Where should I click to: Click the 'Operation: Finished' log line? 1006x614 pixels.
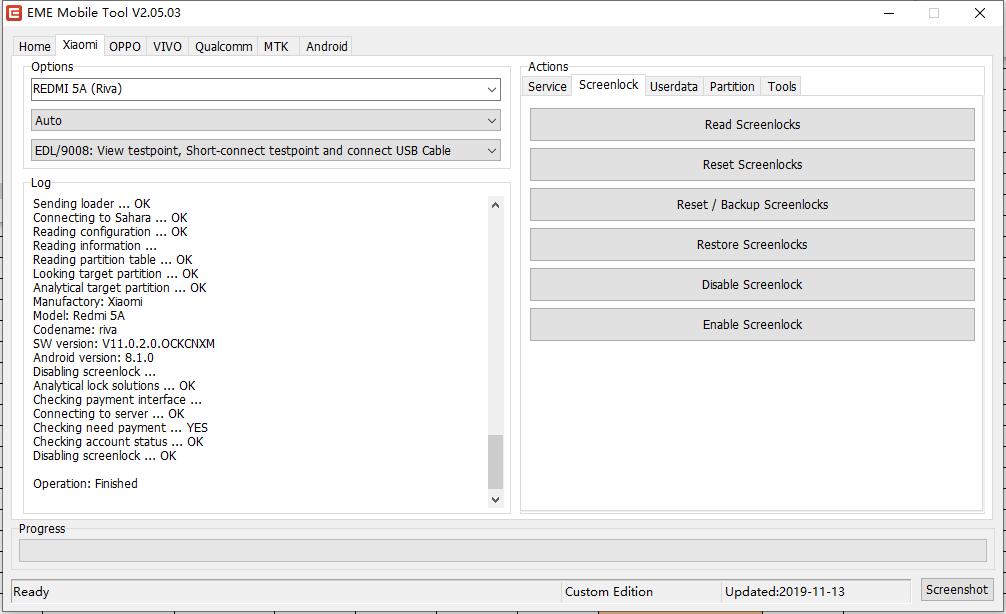(x=85, y=484)
